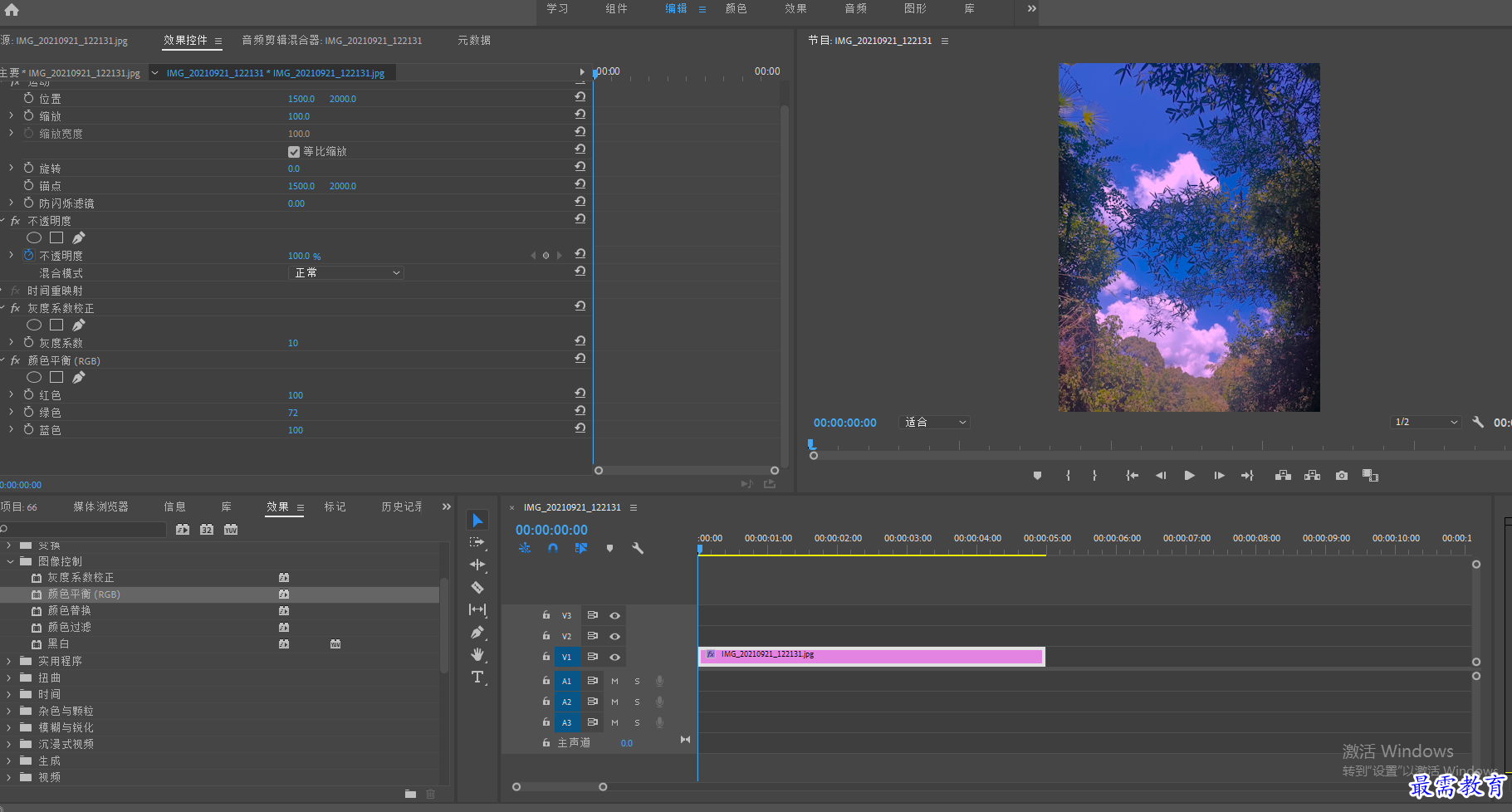The height and width of the screenshot is (812, 1512).
Task: Open the 混合模式 dropdown
Action: click(x=346, y=272)
